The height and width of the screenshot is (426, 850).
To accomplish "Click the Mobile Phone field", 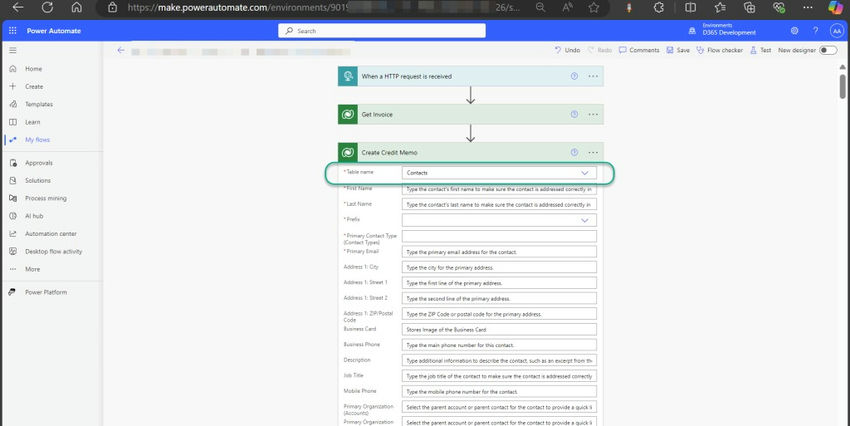I will tap(499, 391).
